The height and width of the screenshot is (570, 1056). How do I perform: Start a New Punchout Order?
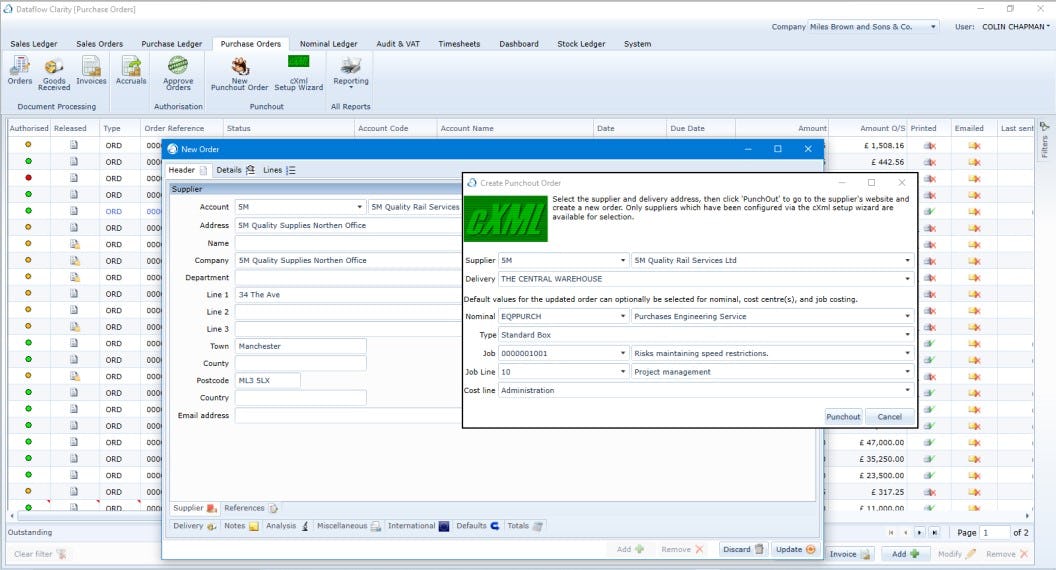[x=239, y=73]
